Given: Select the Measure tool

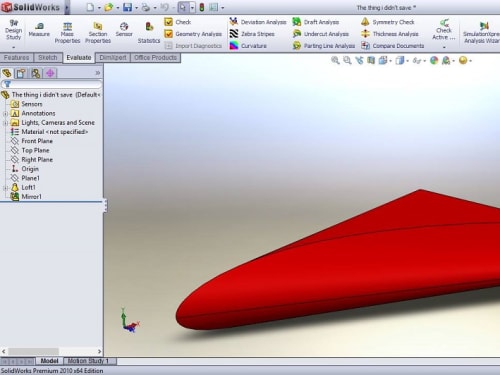Looking at the screenshot, I should point(39,31).
